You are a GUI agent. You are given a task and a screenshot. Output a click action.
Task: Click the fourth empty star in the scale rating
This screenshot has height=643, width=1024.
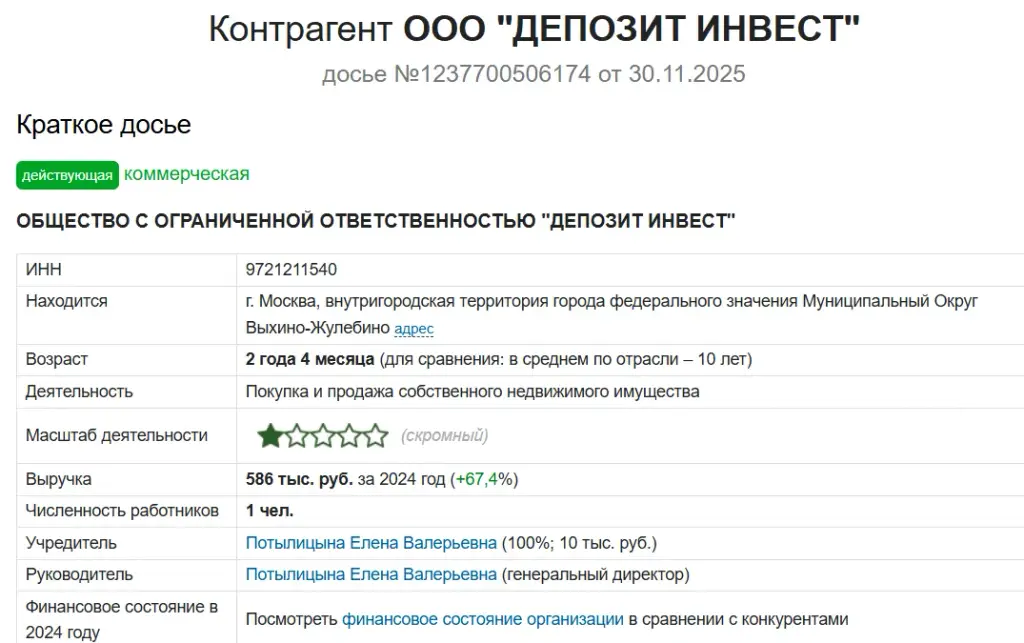pyautogui.click(x=349, y=435)
